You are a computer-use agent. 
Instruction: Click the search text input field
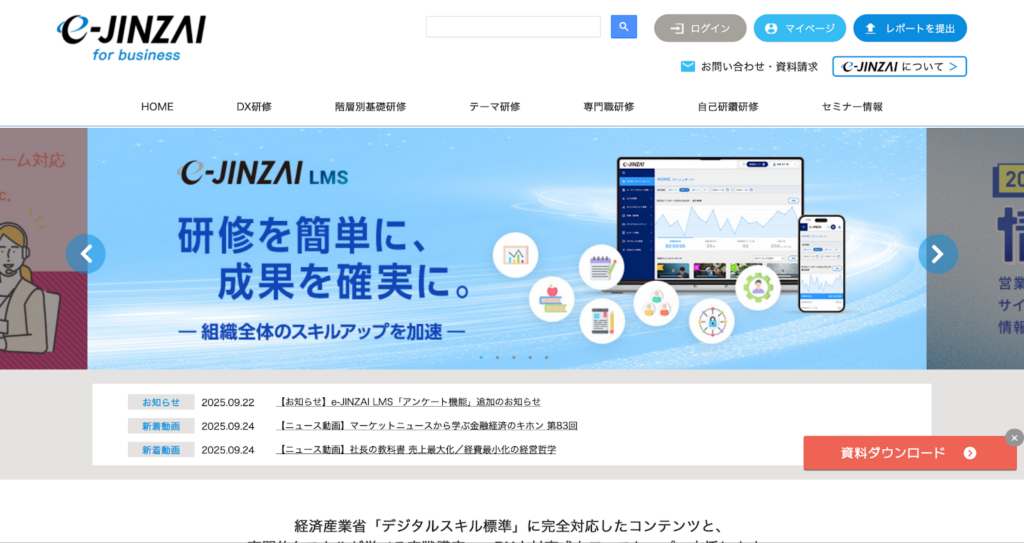[x=513, y=27]
